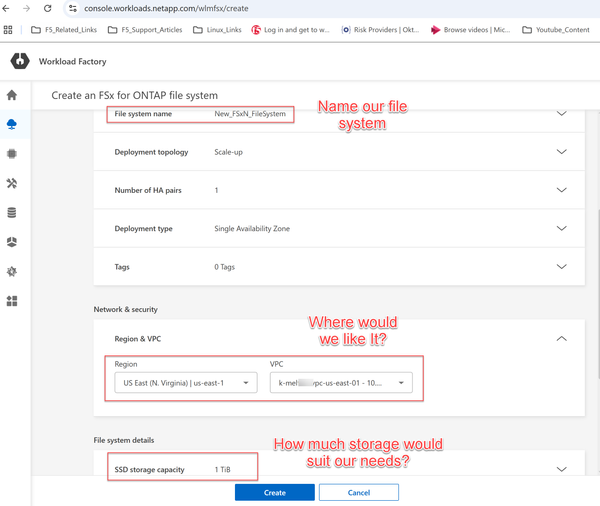Click the Create button
The image size is (600, 506).
275,493
